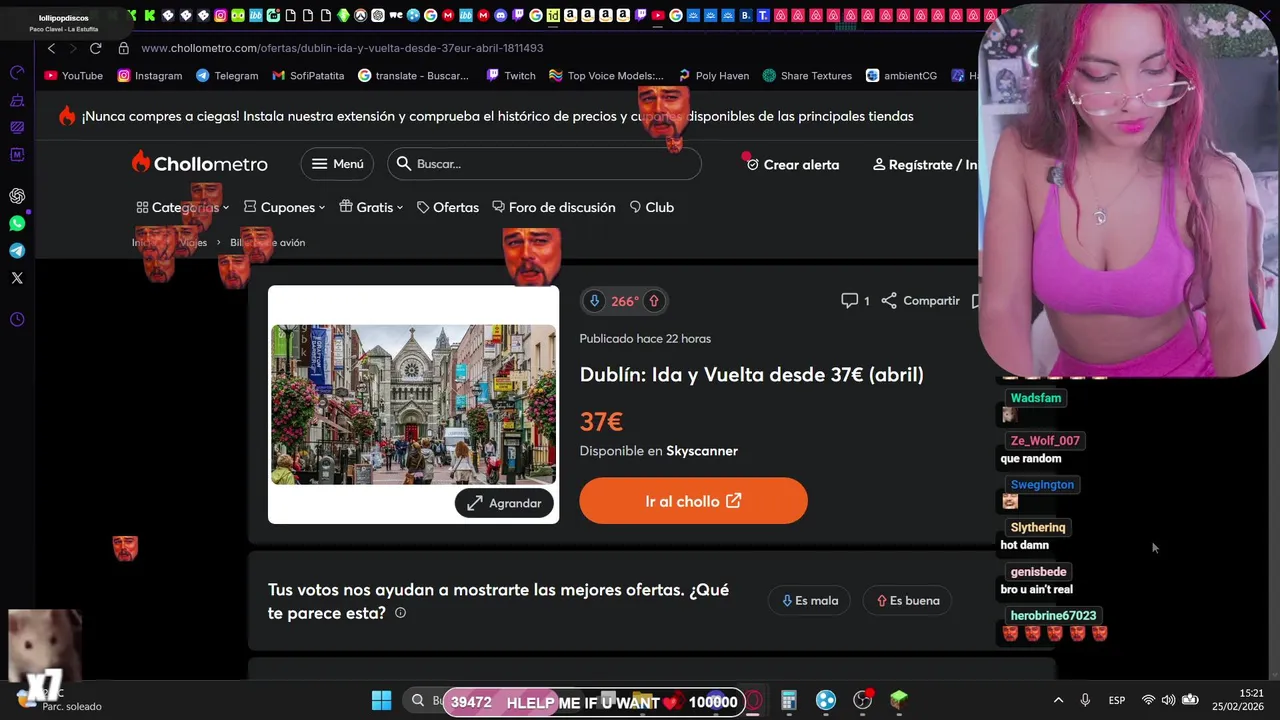Click the microphone icon in system tray
Image resolution: width=1280 pixels, height=720 pixels.
(1085, 700)
